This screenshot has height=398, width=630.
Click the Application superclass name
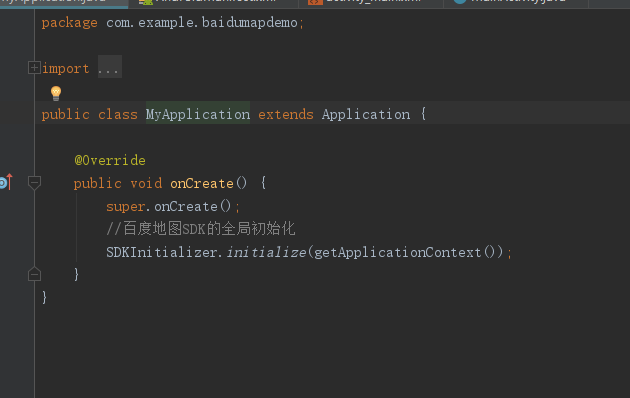point(366,114)
